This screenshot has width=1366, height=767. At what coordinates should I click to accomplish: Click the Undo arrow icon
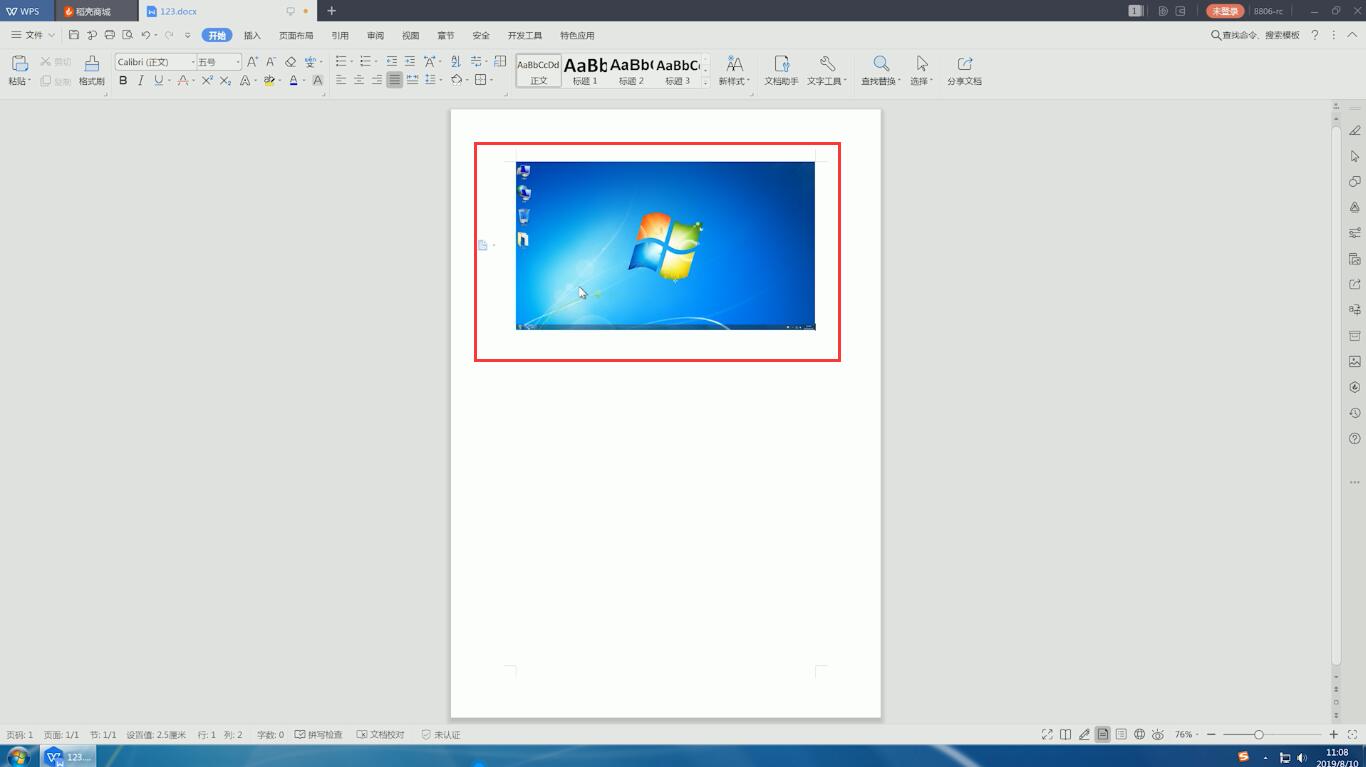146,35
